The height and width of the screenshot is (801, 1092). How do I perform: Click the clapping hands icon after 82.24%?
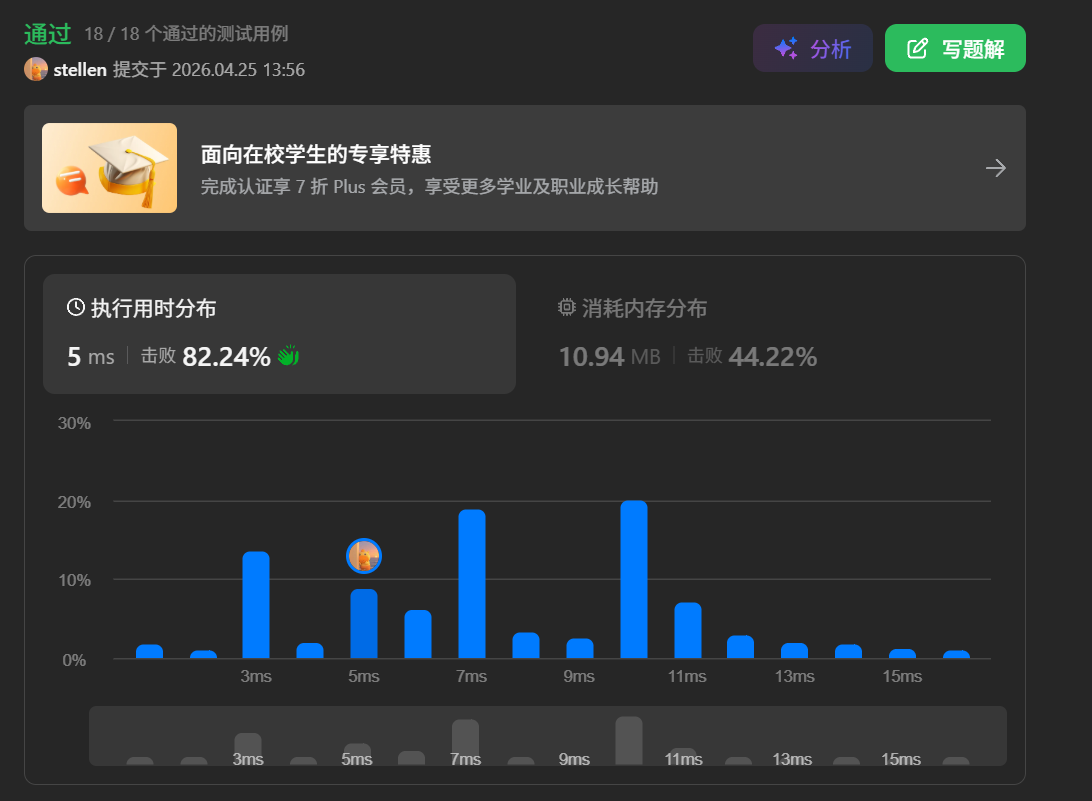288,356
